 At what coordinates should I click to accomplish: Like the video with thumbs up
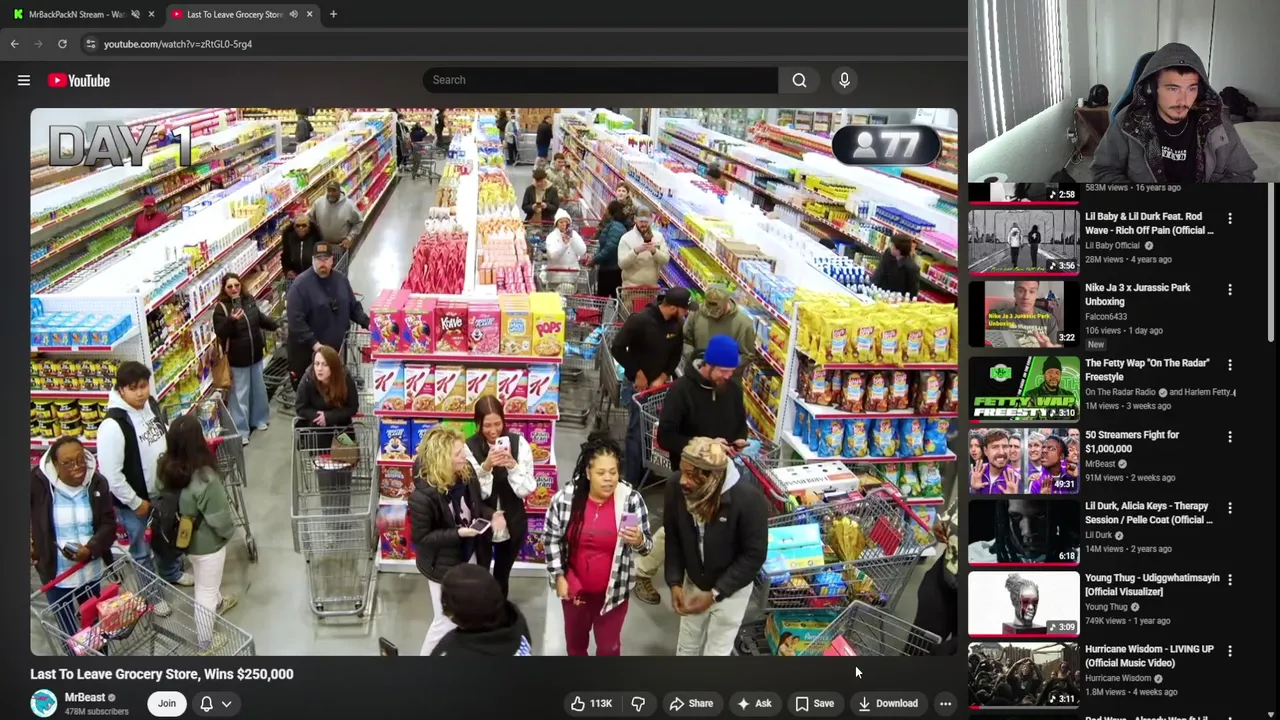[591, 704]
